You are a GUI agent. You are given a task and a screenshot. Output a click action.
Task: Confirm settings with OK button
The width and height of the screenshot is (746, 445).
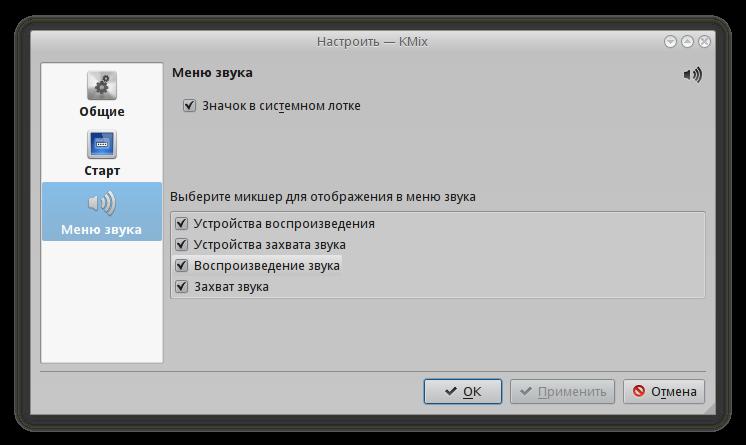462,391
